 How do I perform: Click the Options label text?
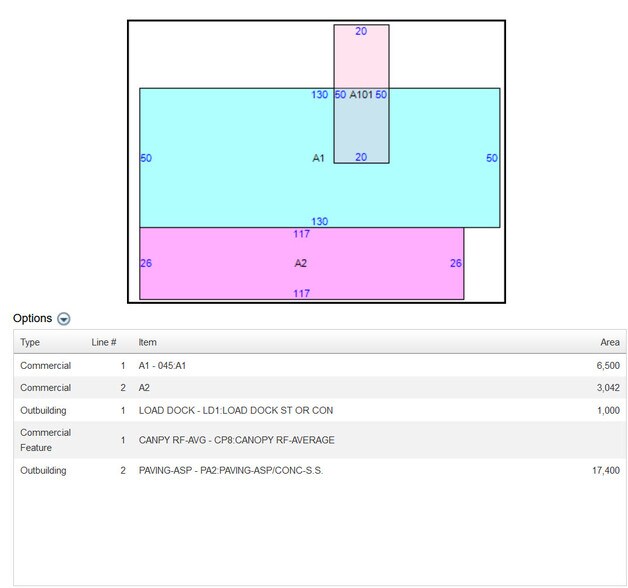(32, 318)
